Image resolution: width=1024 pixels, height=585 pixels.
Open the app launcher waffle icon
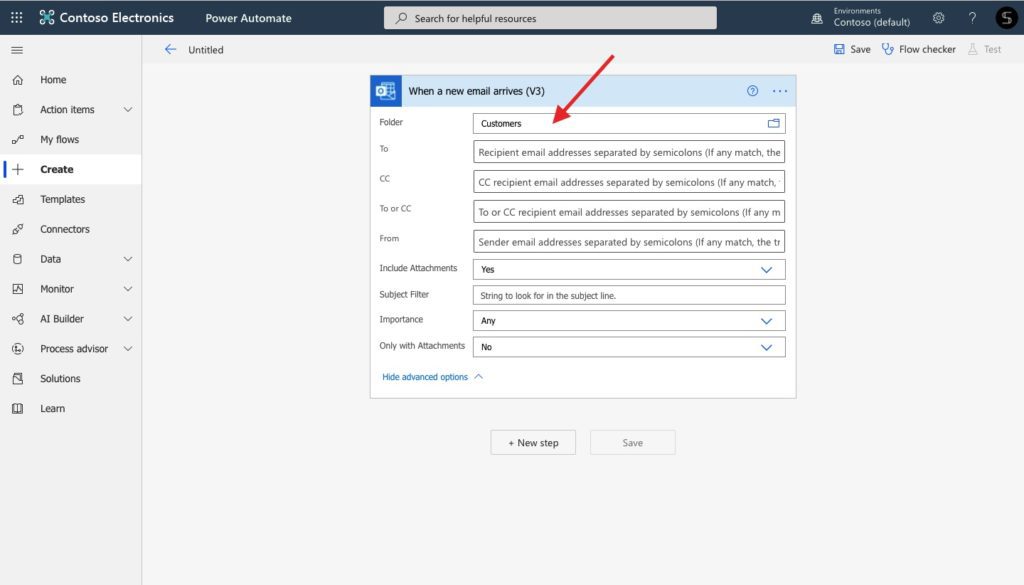pos(16,18)
